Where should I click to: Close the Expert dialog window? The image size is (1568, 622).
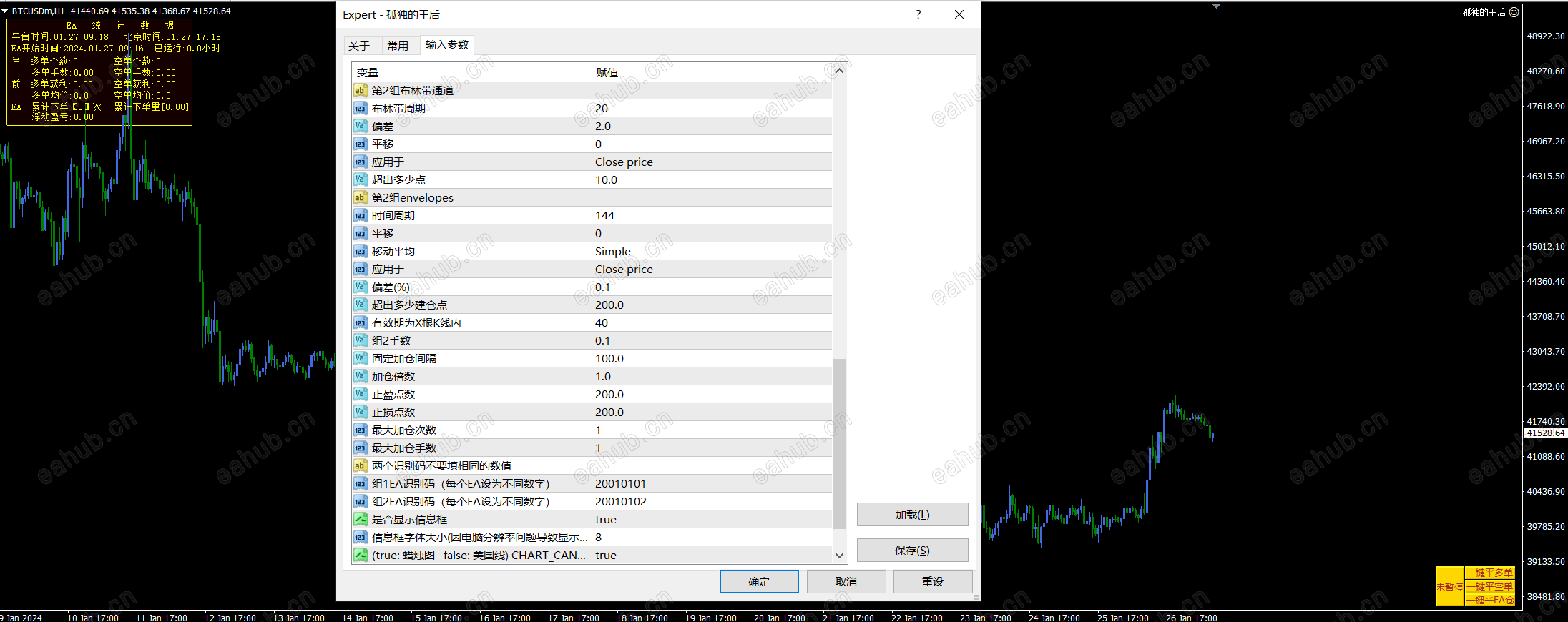pos(959,14)
